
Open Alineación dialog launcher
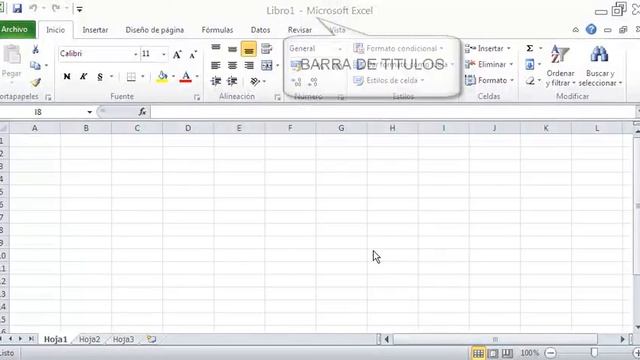tap(277, 97)
